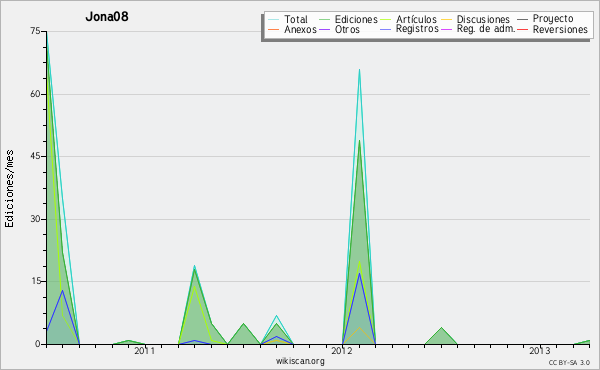Click the blue Registros peak in 2012

coord(359,273)
